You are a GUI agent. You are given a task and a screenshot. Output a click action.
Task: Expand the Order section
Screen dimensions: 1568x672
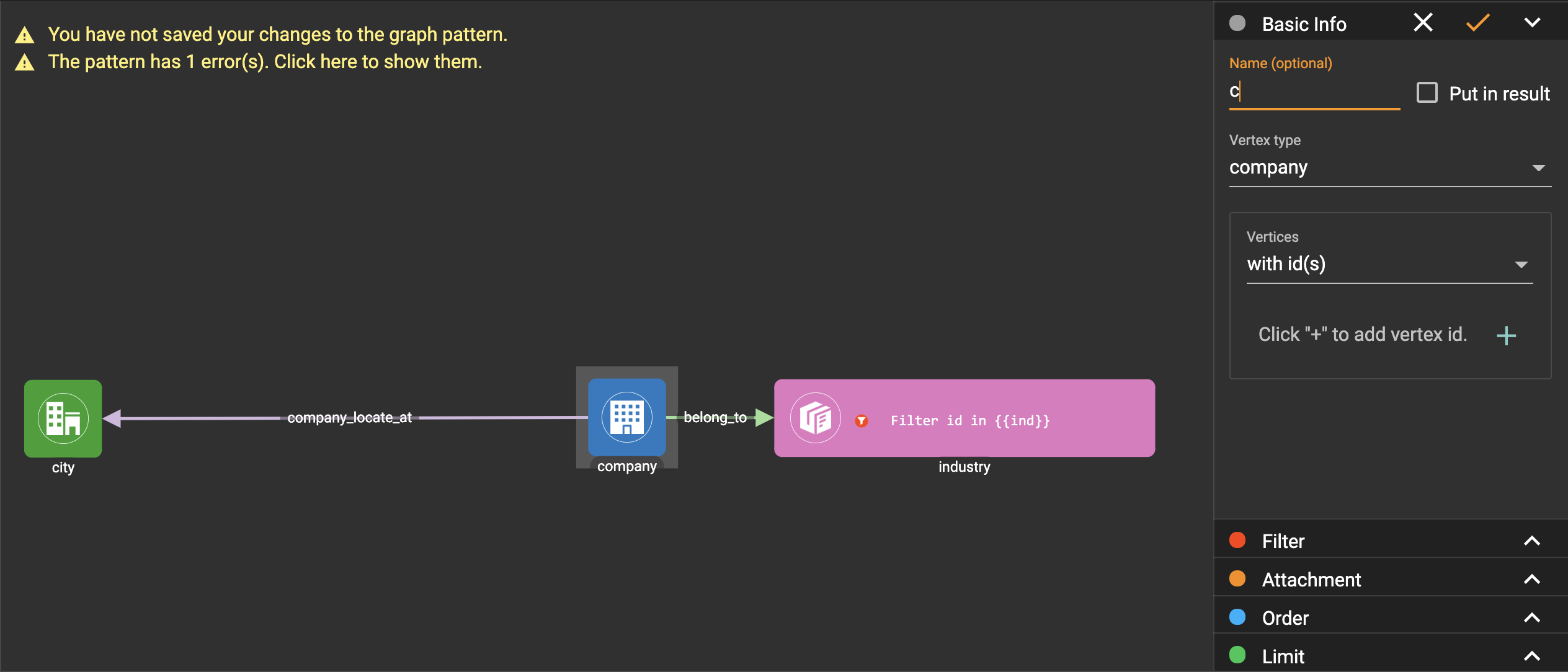[x=1532, y=618]
